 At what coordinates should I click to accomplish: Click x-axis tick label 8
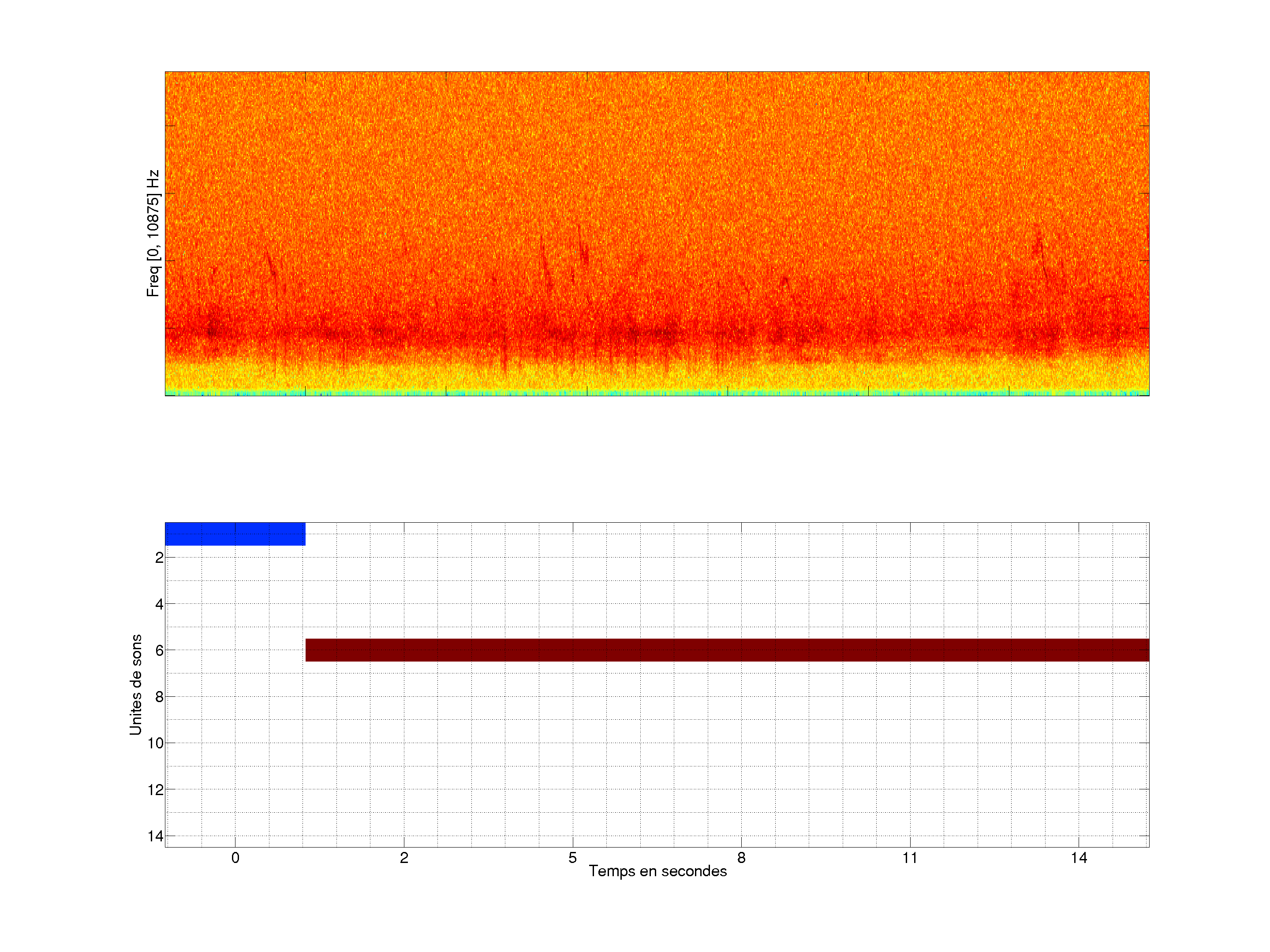[x=741, y=858]
